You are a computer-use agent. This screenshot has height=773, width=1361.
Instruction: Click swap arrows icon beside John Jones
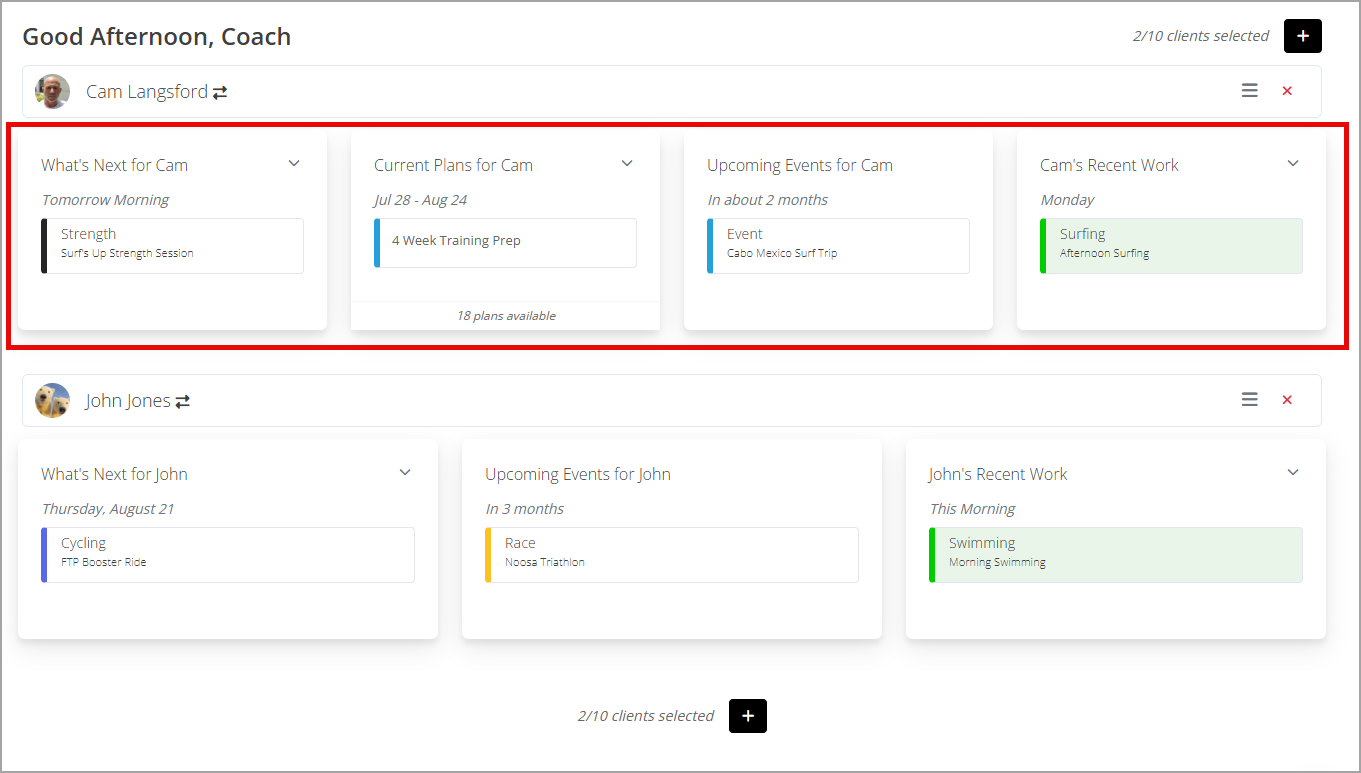click(183, 401)
